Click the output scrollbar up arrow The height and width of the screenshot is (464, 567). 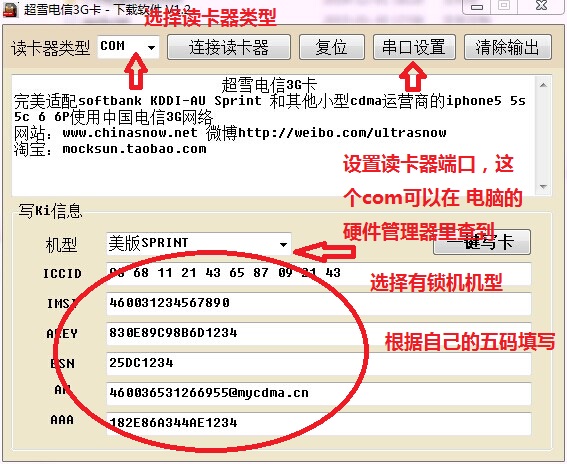coord(543,85)
